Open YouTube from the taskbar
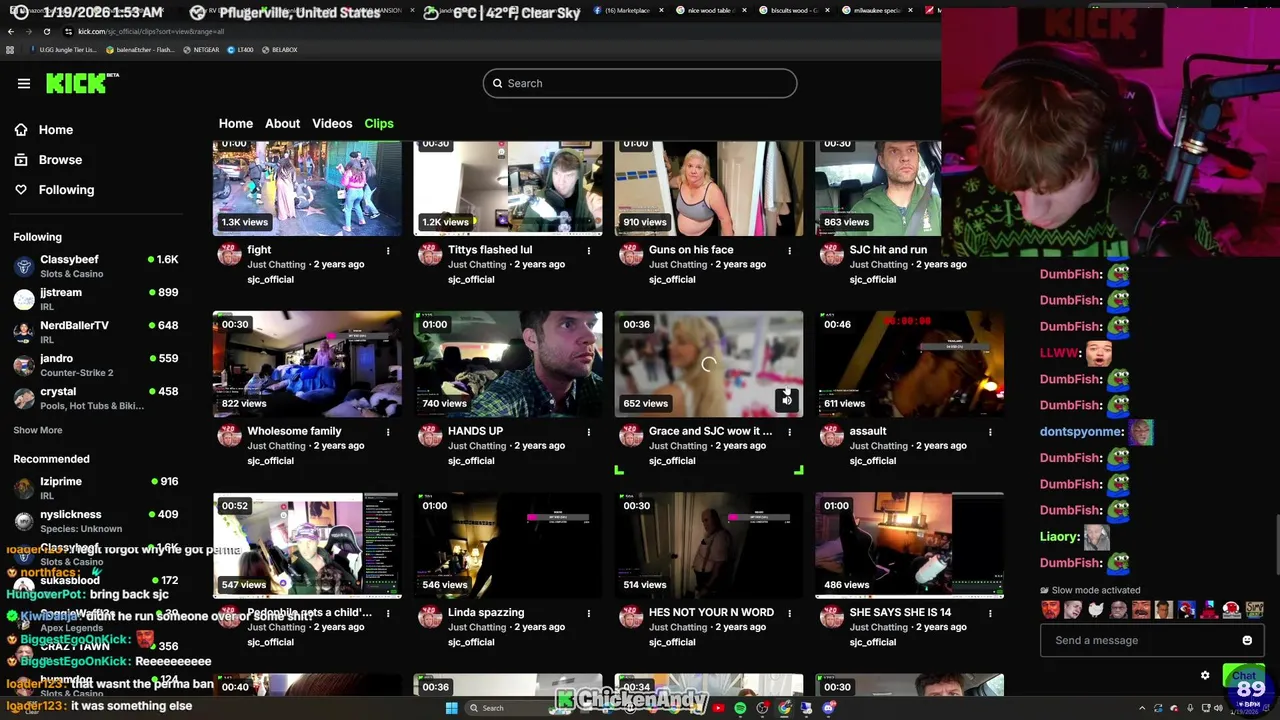Screen dimensions: 1280x720 click(x=718, y=708)
